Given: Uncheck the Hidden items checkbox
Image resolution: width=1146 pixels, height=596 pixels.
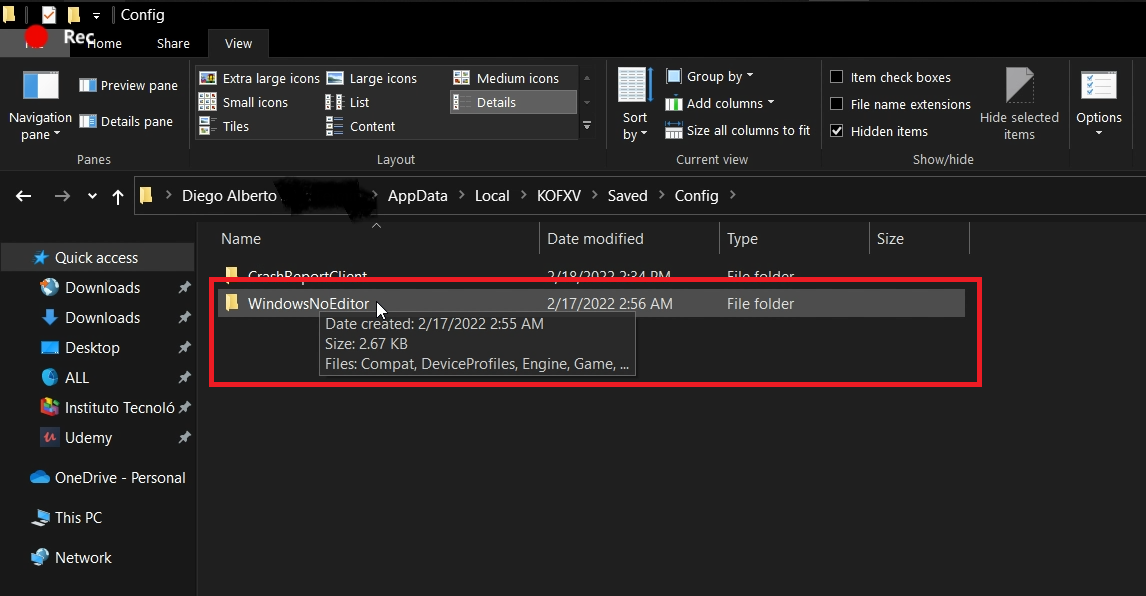Looking at the screenshot, I should (x=837, y=131).
